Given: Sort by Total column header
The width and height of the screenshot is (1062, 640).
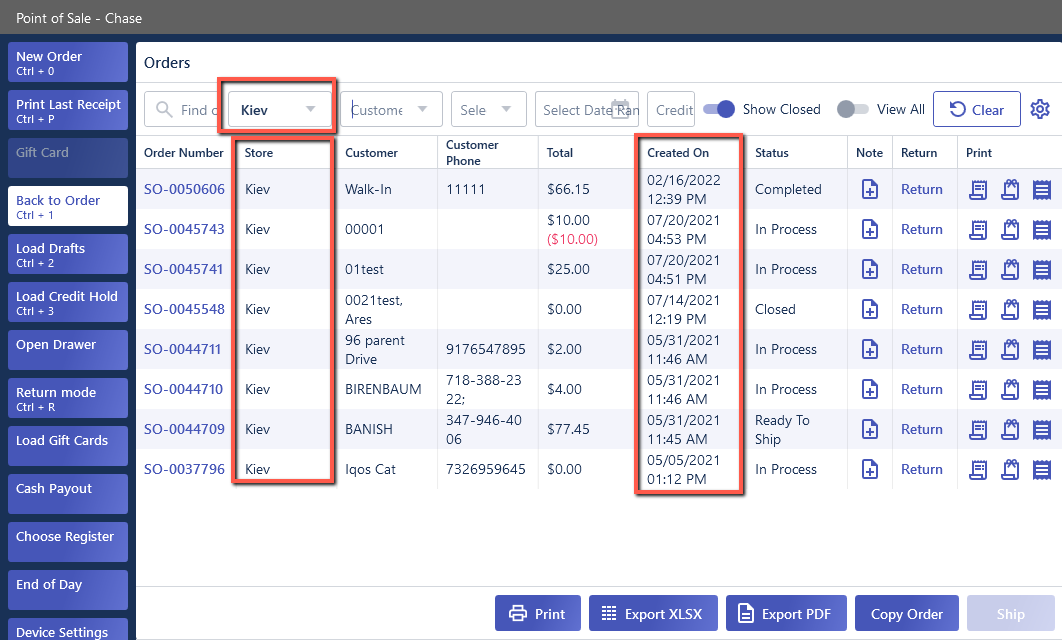Looking at the screenshot, I should (x=559, y=153).
